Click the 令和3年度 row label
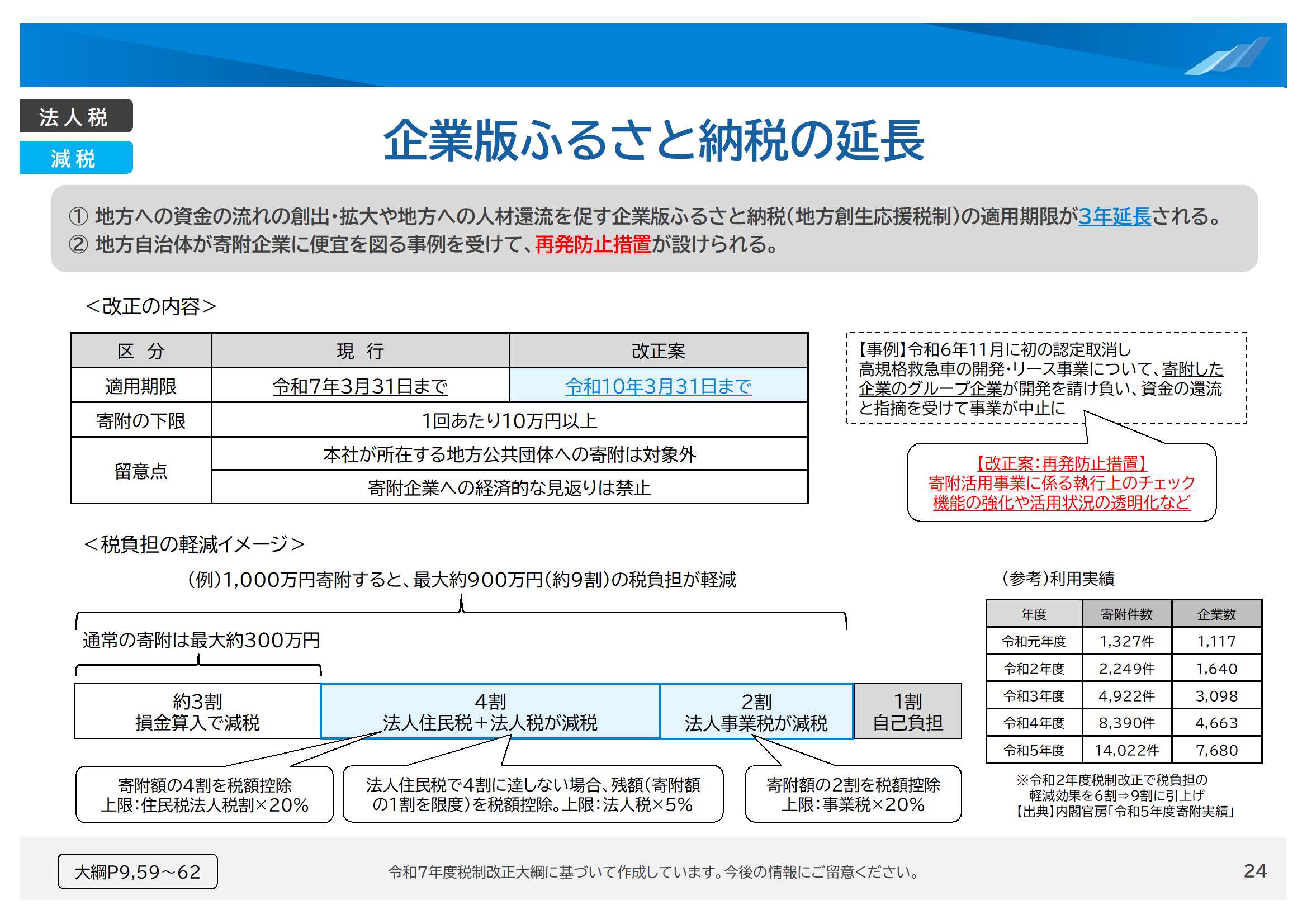 click(x=1034, y=696)
